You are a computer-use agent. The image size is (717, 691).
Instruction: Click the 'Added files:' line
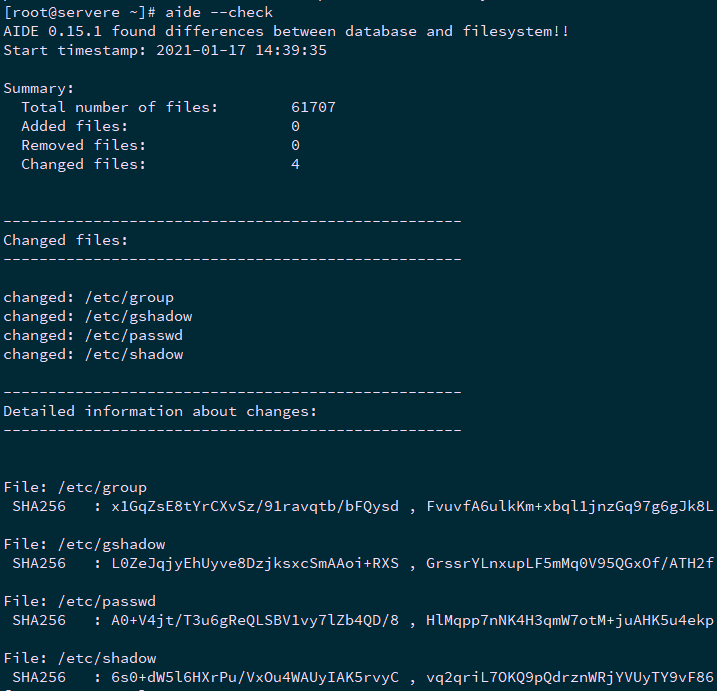(x=75, y=126)
